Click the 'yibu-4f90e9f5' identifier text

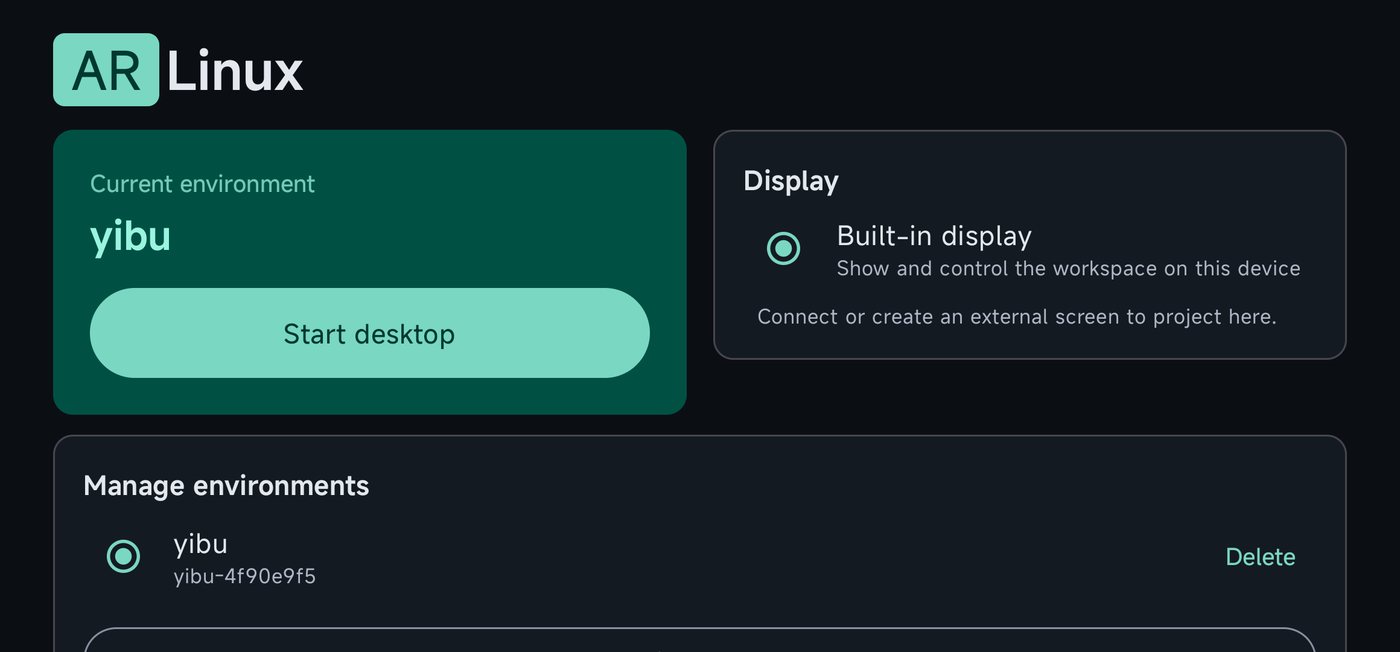[245, 576]
